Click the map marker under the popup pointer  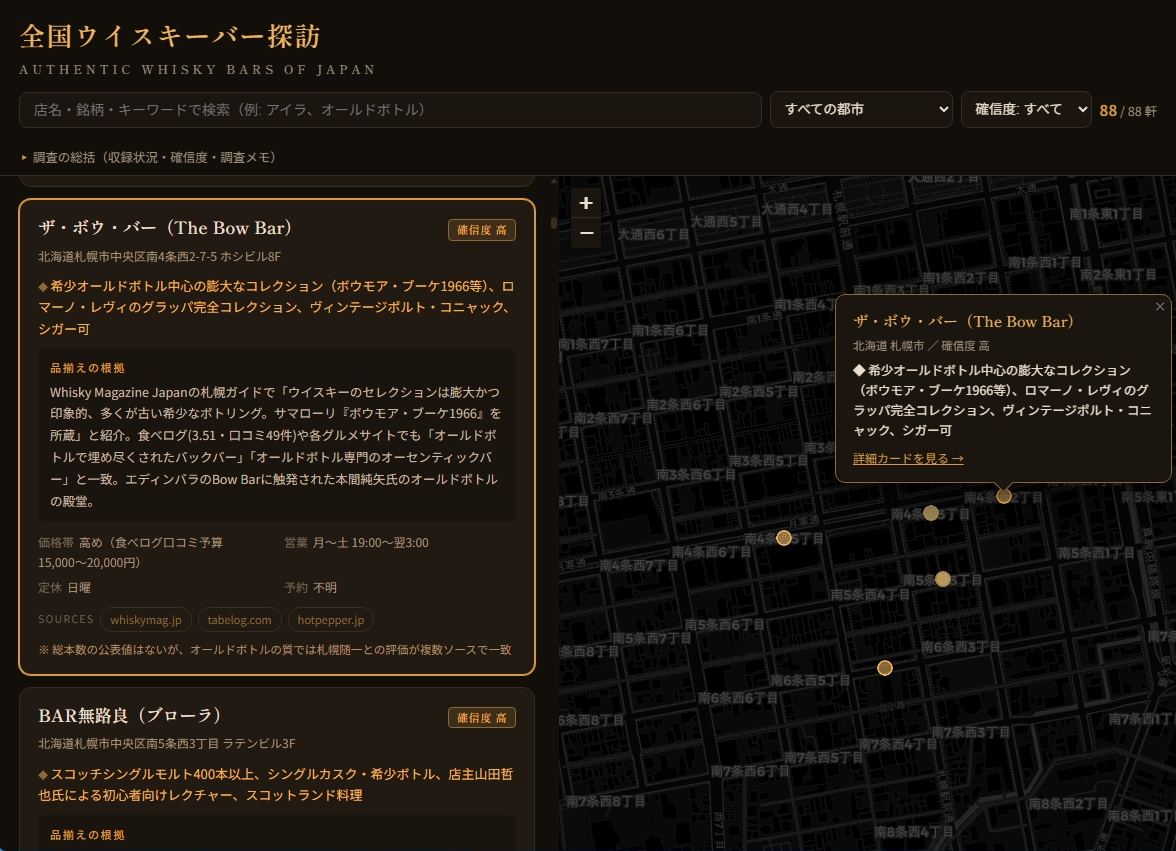(x=1004, y=496)
